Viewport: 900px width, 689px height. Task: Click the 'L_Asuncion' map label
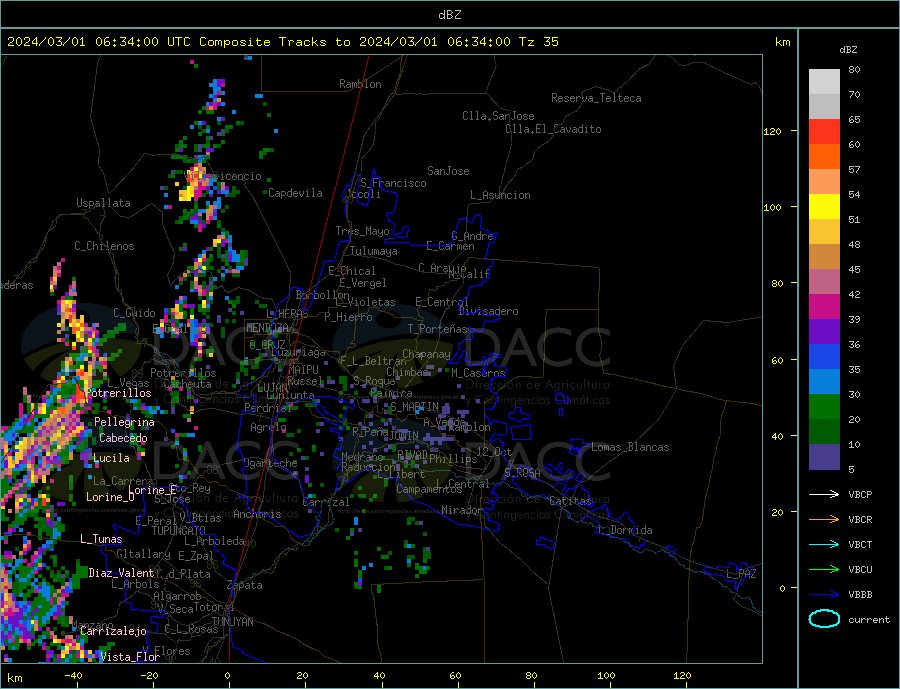(x=500, y=195)
